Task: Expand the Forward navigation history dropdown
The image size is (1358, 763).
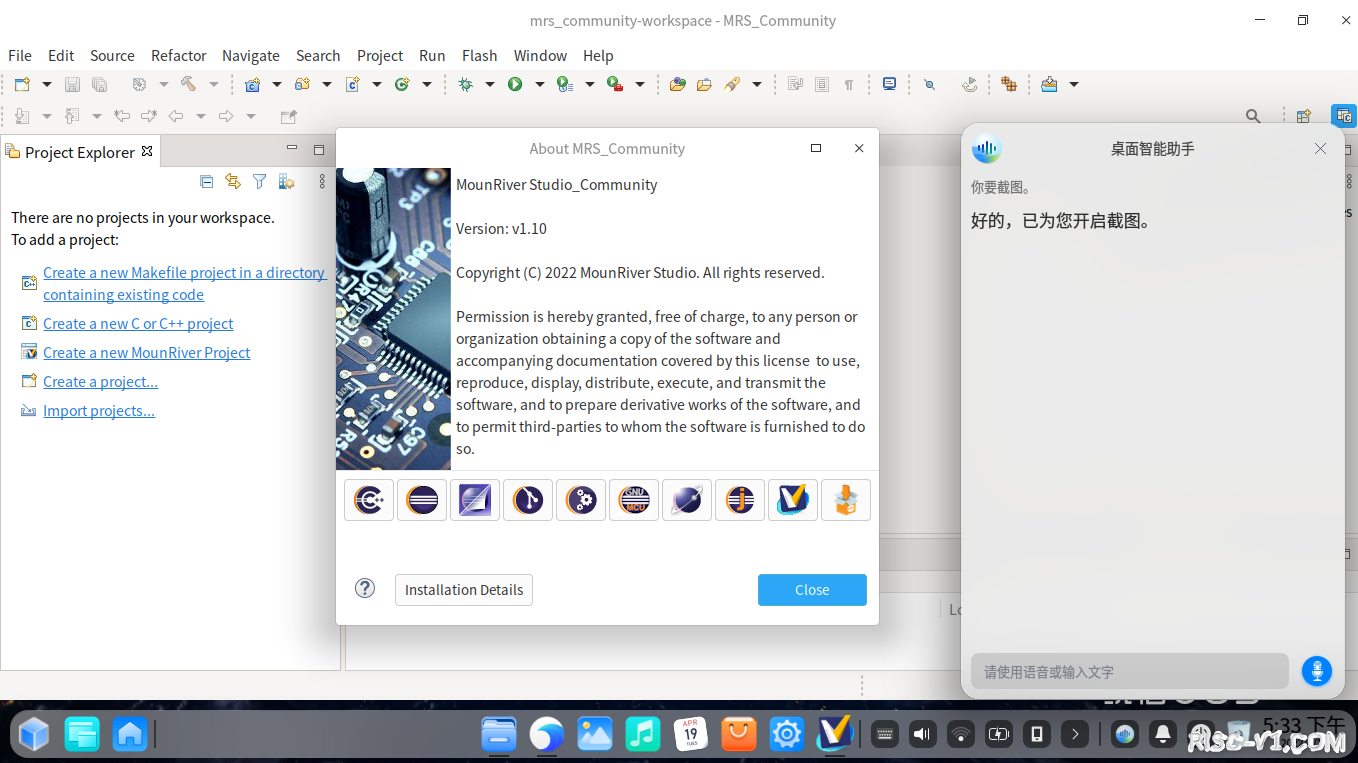Action: [251, 116]
